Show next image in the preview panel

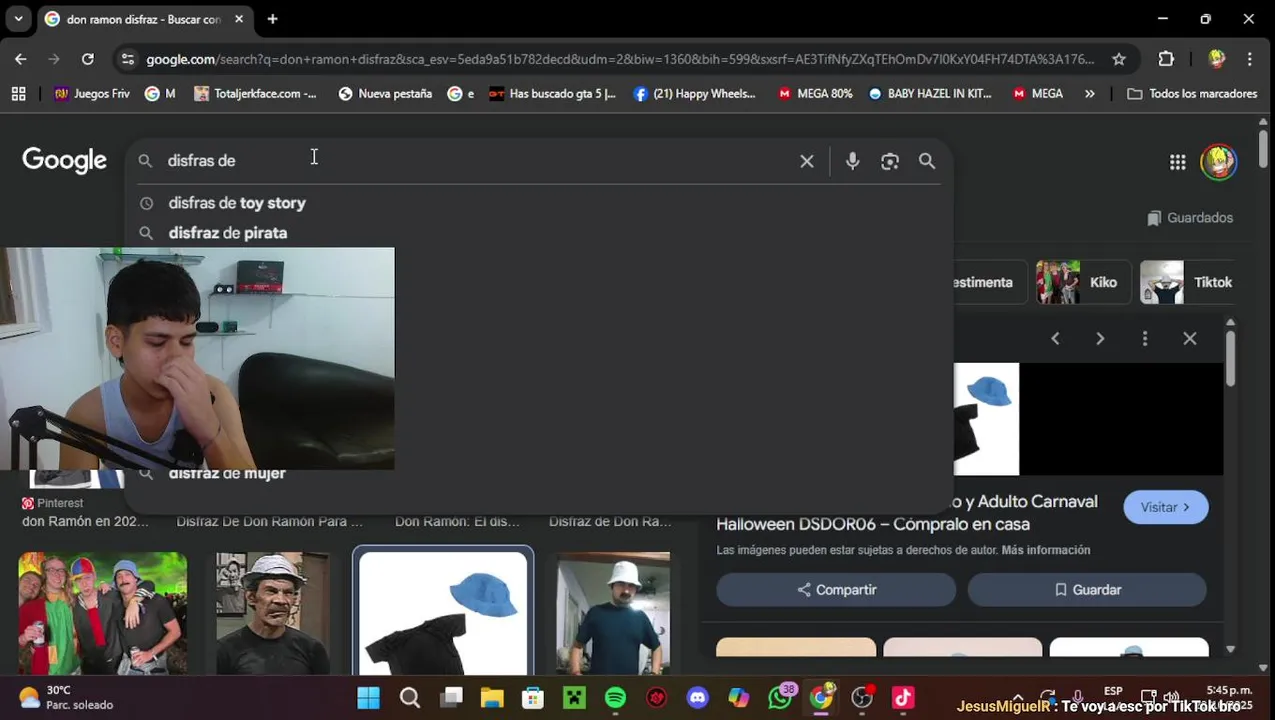1100,339
